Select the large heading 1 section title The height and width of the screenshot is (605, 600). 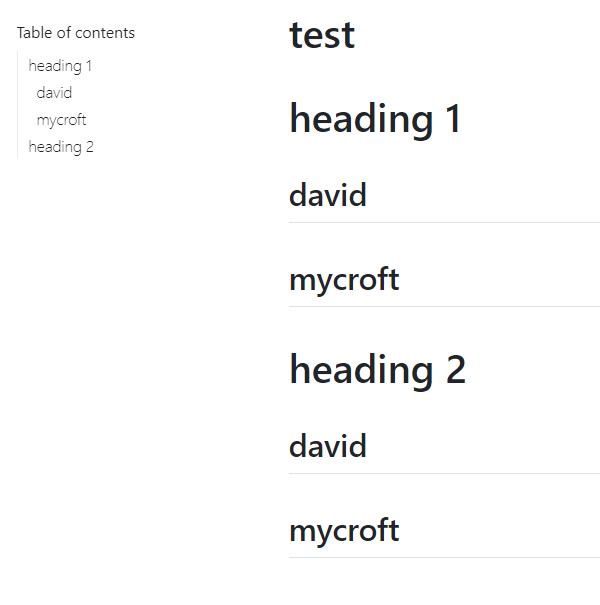(x=375, y=119)
